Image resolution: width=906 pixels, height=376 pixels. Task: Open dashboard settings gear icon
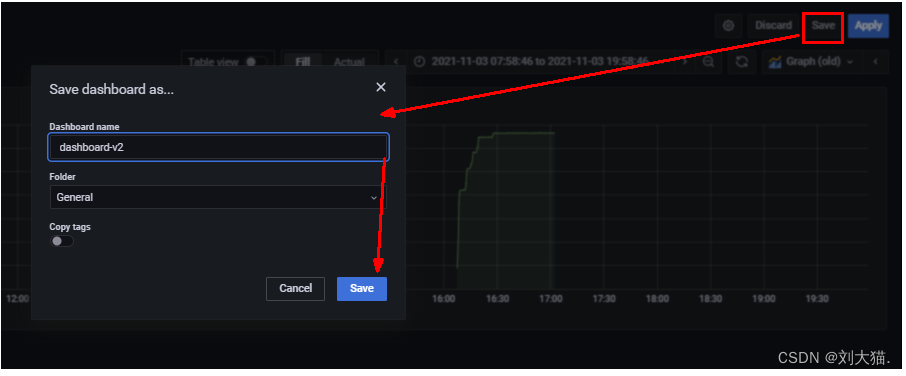[729, 26]
